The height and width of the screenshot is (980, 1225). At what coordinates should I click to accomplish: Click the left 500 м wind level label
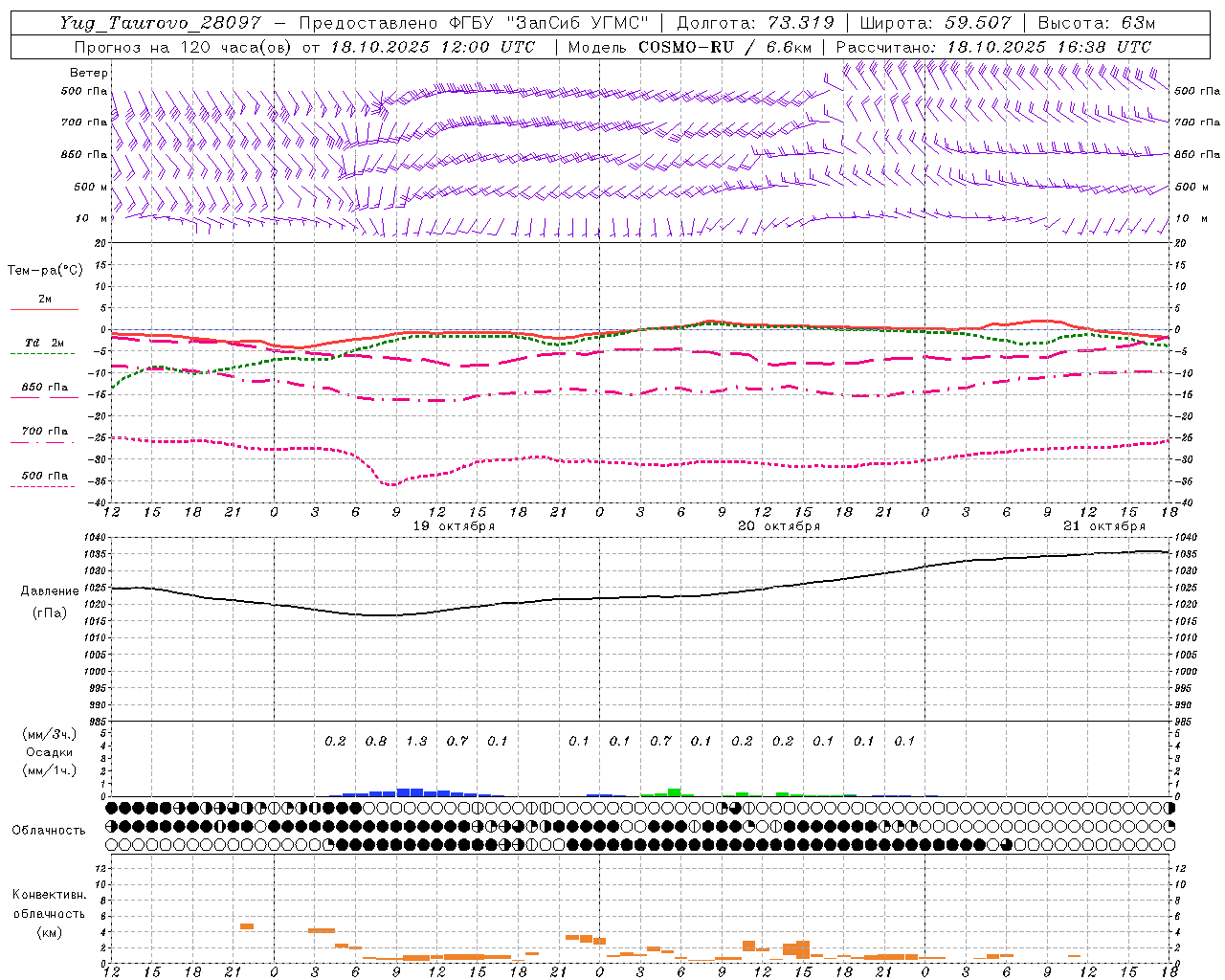(x=91, y=187)
